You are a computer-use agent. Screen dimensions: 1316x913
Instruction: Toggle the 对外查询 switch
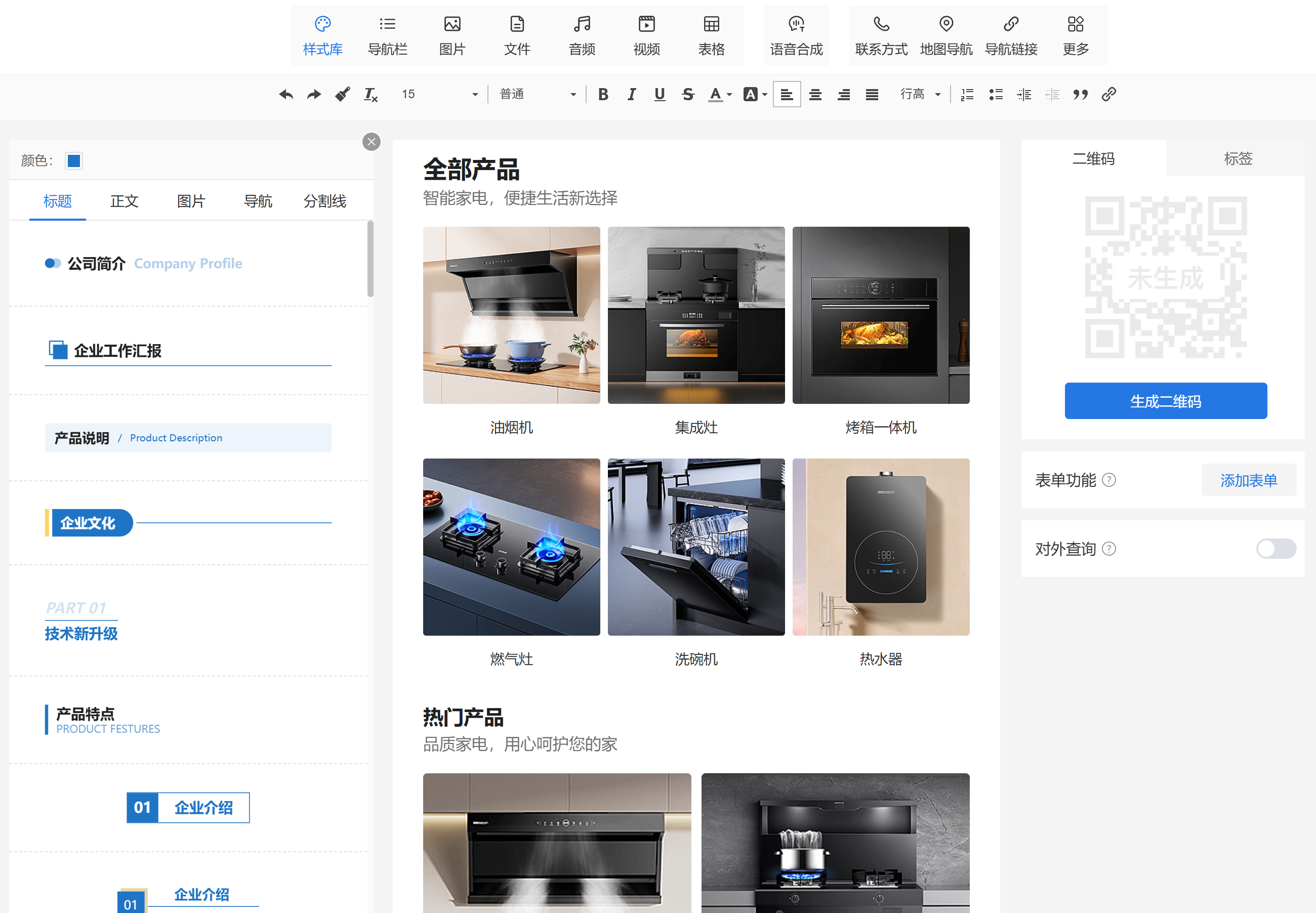pyautogui.click(x=1276, y=549)
